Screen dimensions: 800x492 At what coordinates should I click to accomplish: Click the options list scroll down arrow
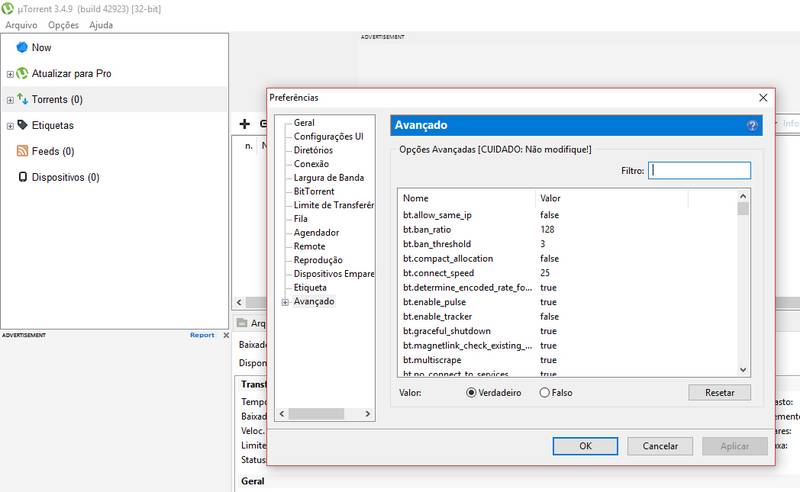coord(743,370)
